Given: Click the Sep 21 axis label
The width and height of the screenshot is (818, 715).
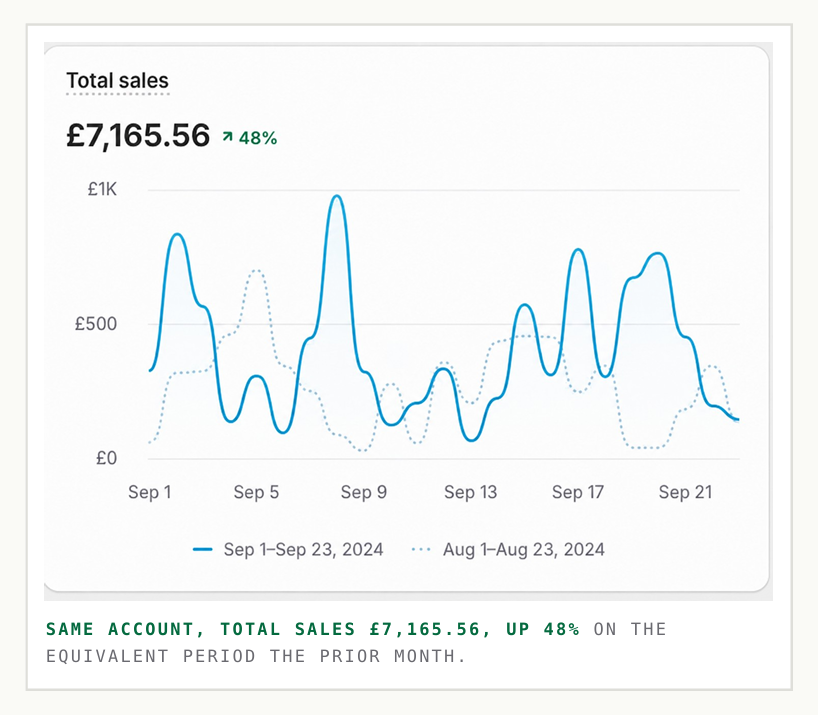Looking at the screenshot, I should [x=685, y=492].
